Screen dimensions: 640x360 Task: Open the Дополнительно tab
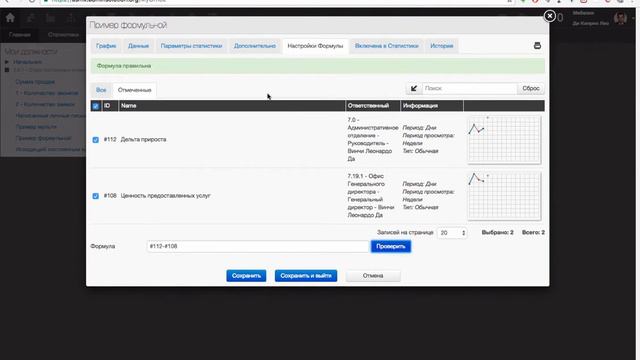tap(255, 46)
